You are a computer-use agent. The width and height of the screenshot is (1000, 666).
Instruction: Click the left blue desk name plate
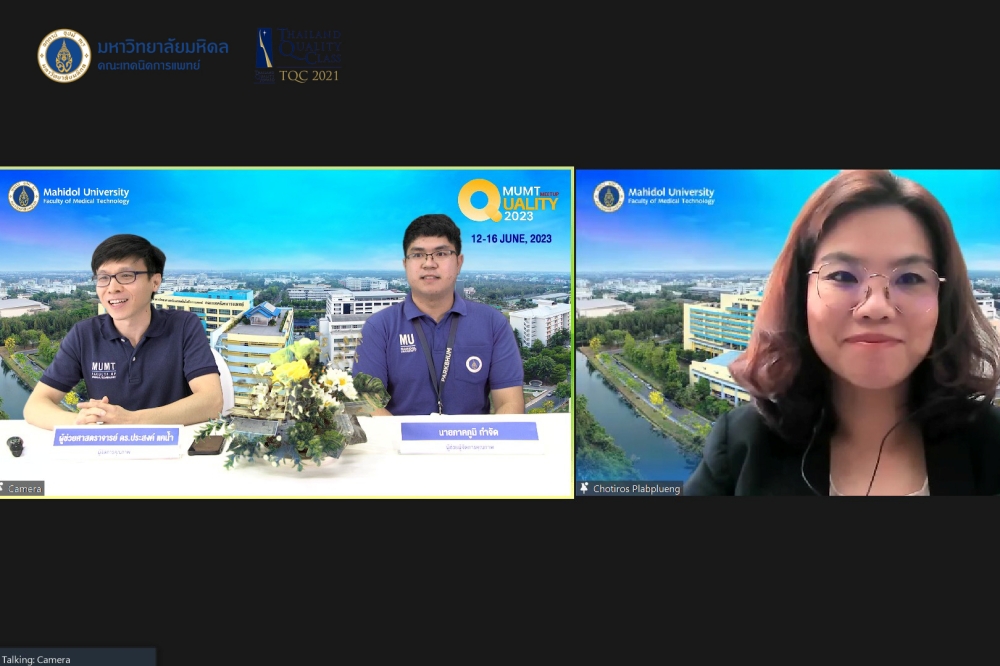pyautogui.click(x=115, y=437)
